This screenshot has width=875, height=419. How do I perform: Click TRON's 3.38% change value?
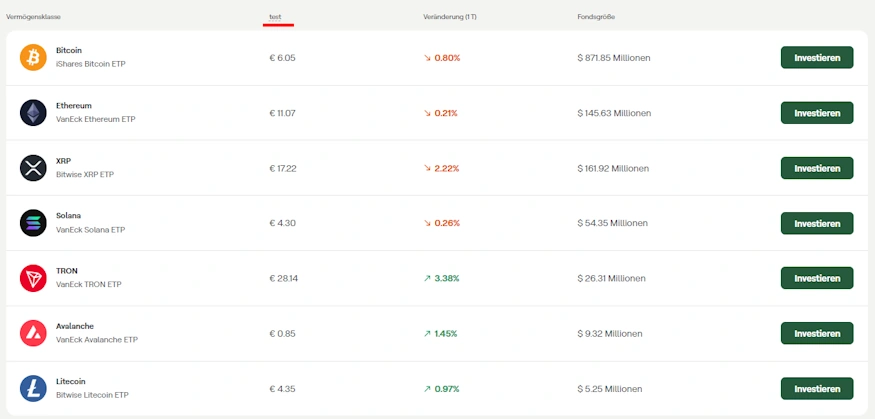(x=446, y=278)
